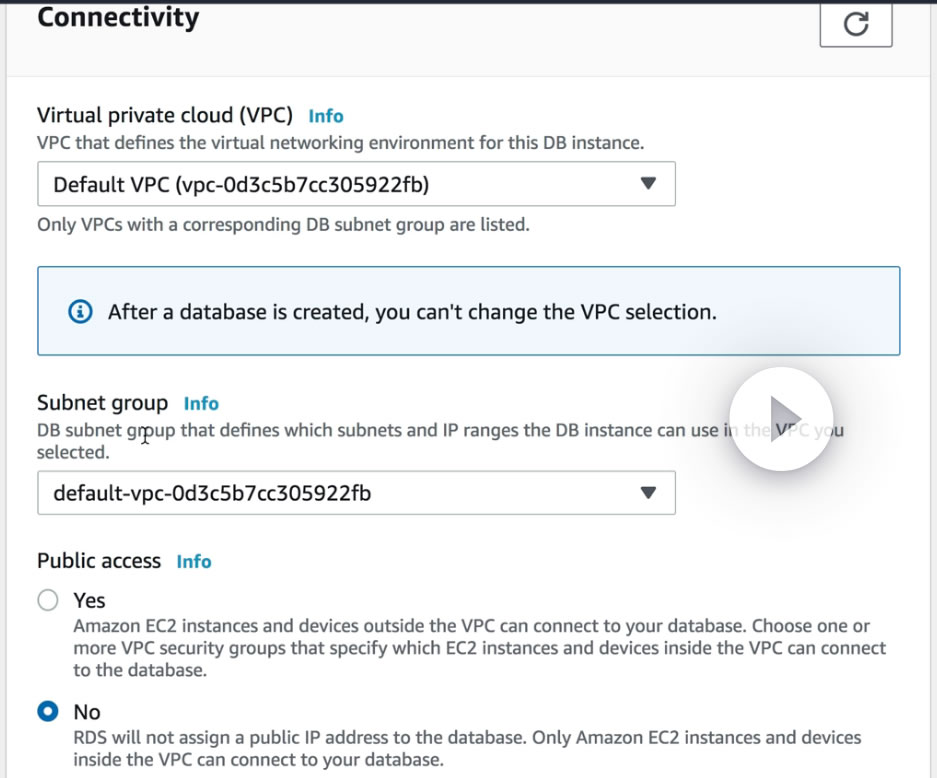Click the Connectivity section heading
The image size is (937, 778).
(x=118, y=18)
